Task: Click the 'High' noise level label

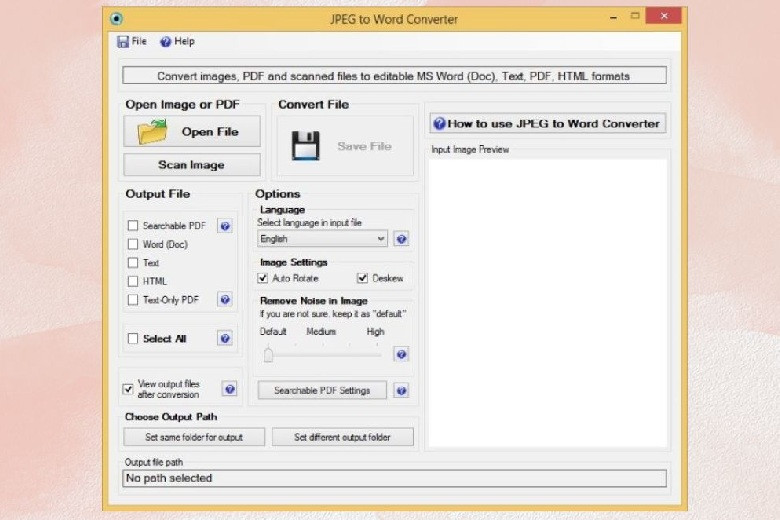Action: 376,331
